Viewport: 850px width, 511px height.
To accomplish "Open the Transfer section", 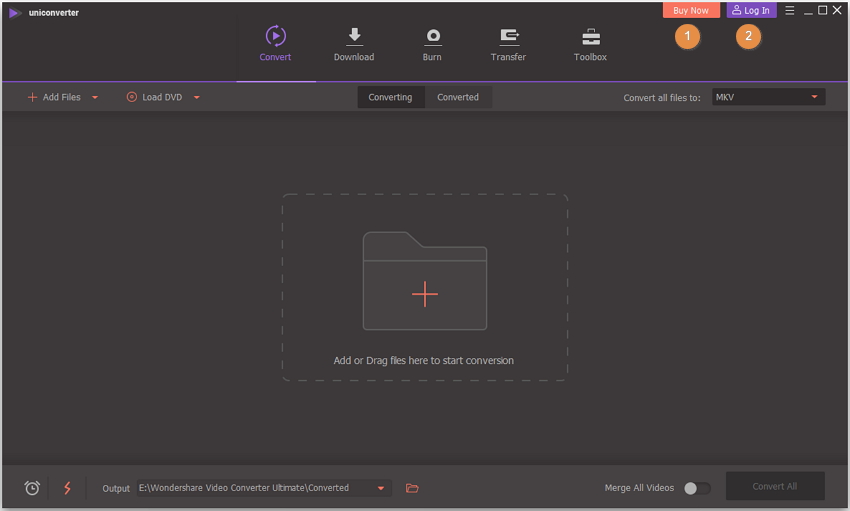I will coord(508,43).
